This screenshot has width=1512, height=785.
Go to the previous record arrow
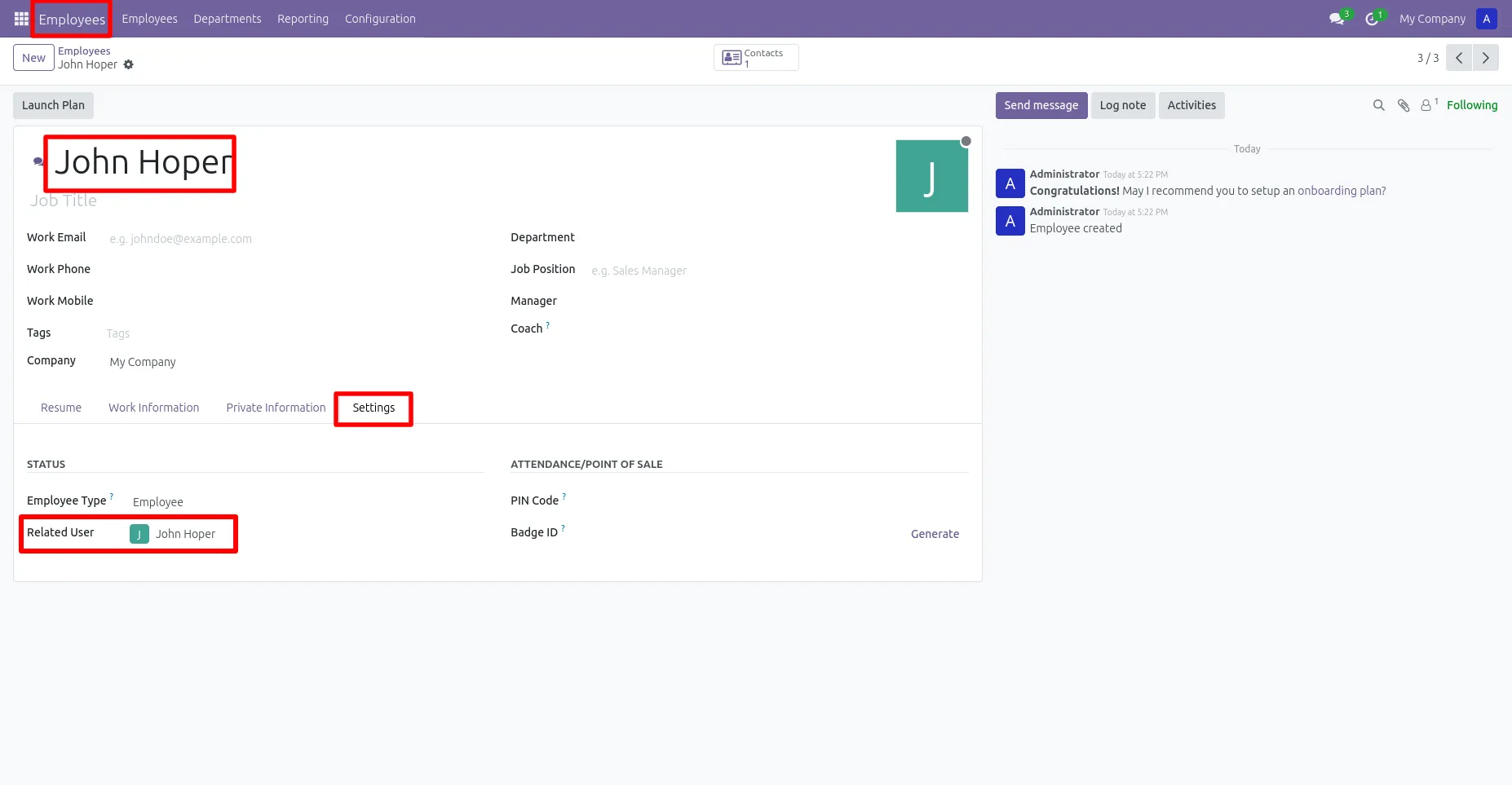click(1459, 58)
